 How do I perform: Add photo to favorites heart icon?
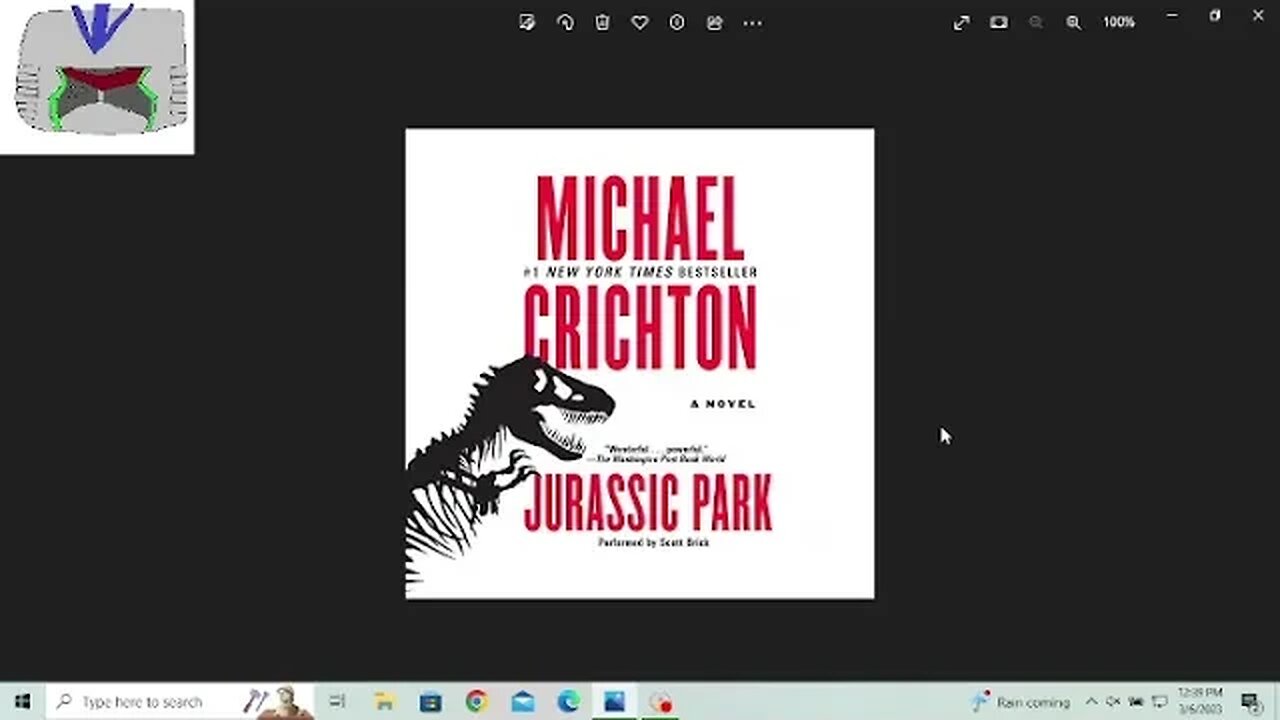pos(640,22)
